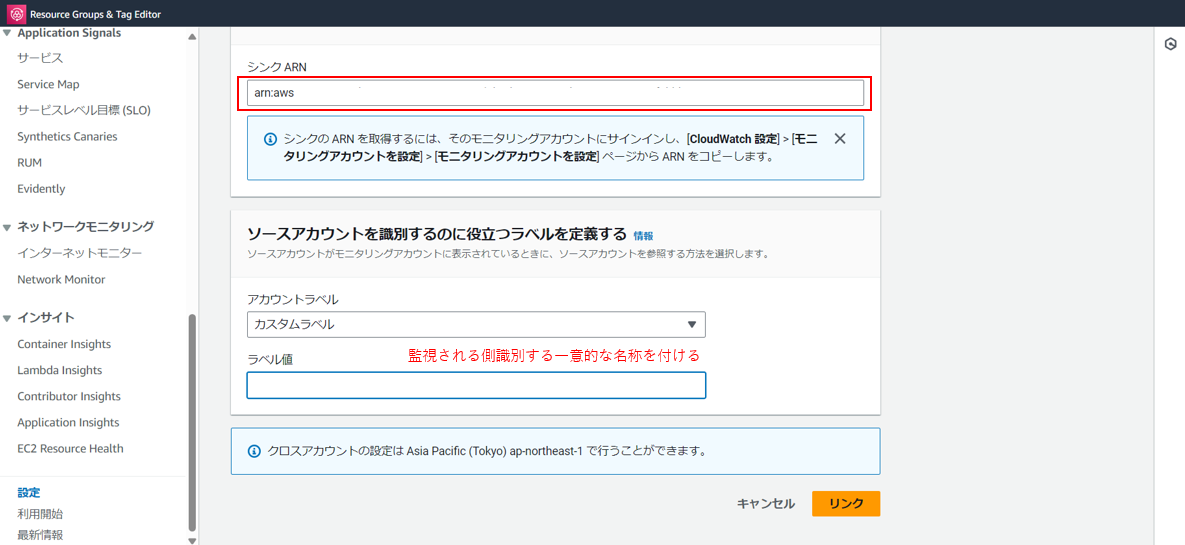Open Container Insights in sidebar
The image size is (1185, 545).
tap(64, 344)
